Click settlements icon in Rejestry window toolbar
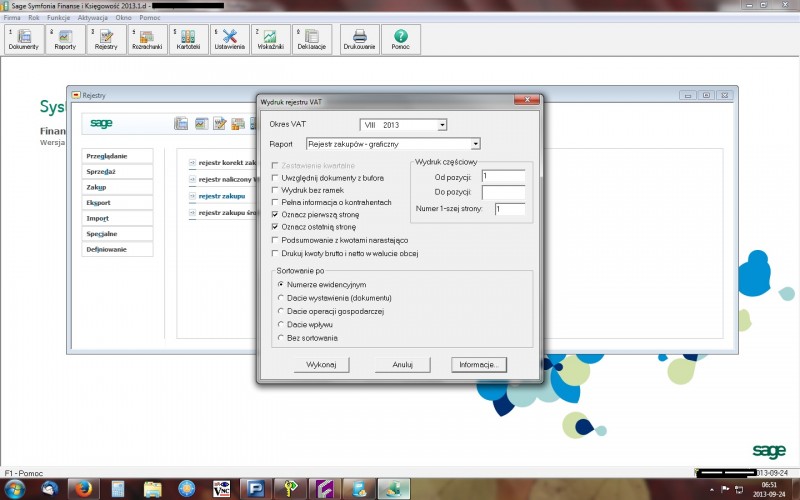The image size is (800, 500). click(x=238, y=123)
